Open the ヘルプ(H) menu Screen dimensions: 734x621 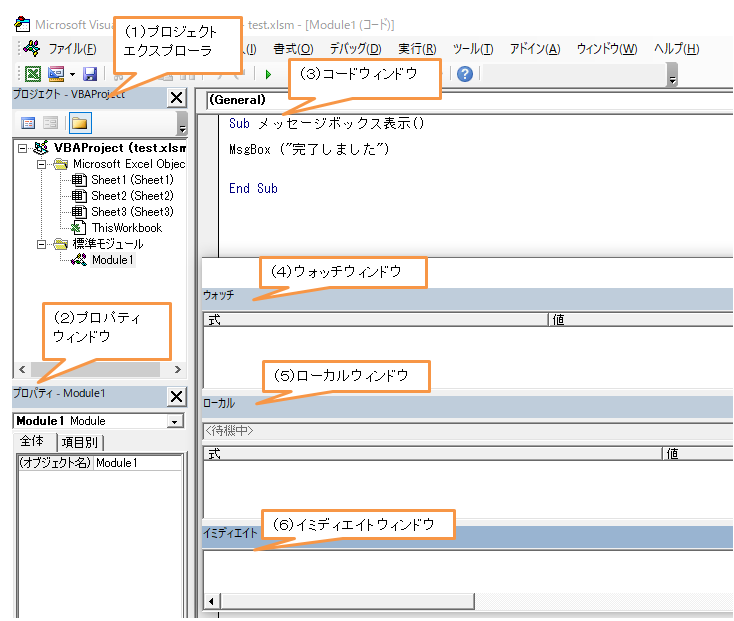(676, 49)
